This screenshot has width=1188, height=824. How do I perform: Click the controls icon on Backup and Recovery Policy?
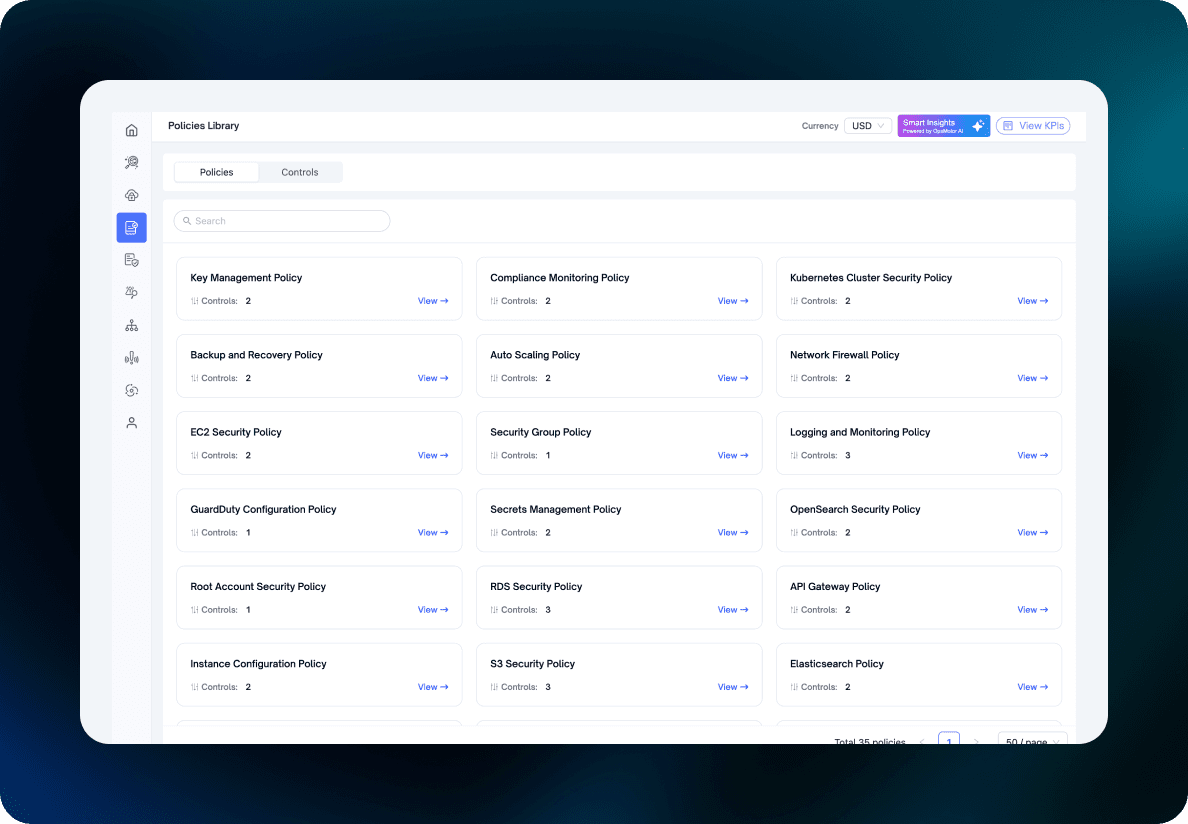tap(195, 379)
